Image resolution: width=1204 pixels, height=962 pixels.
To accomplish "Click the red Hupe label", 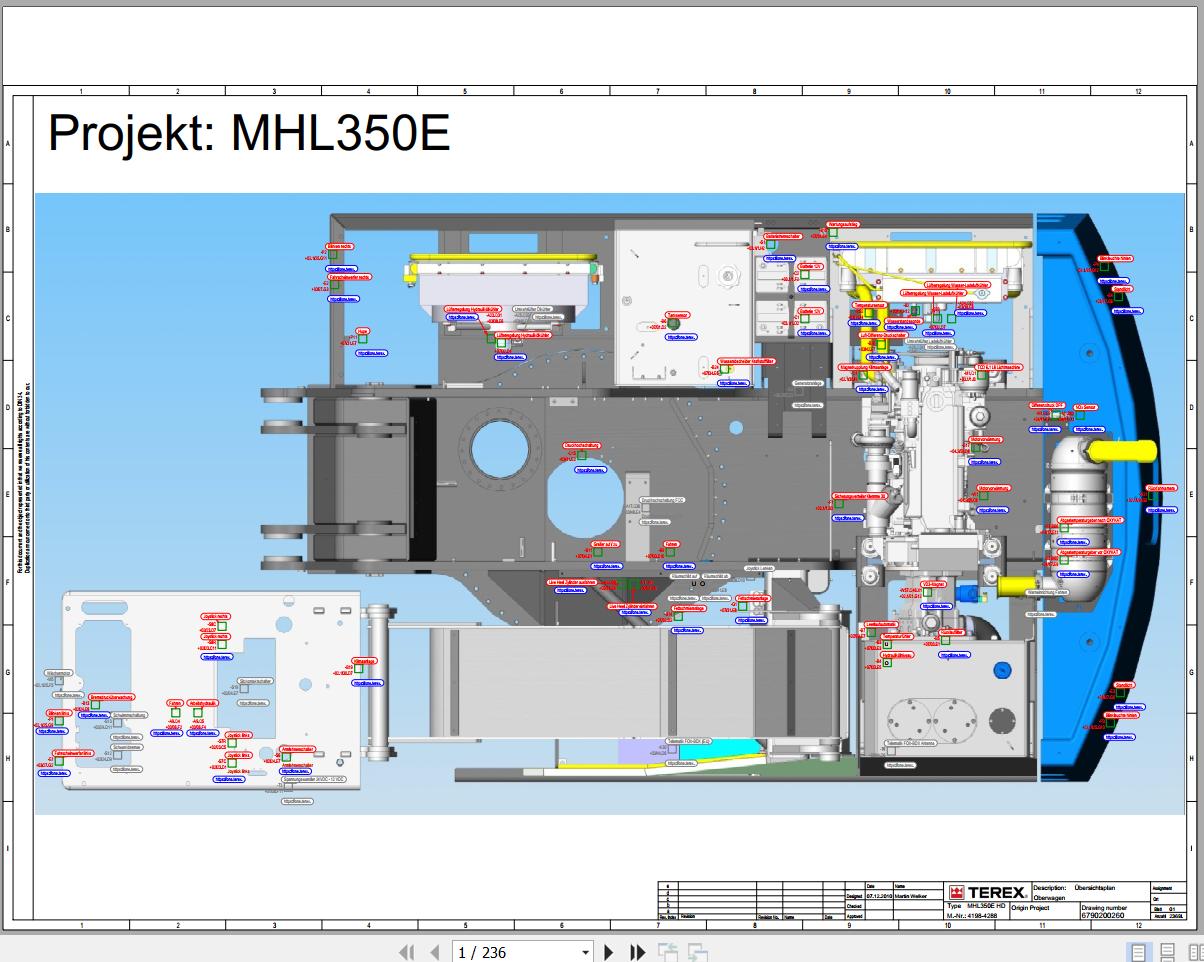I will point(363,330).
